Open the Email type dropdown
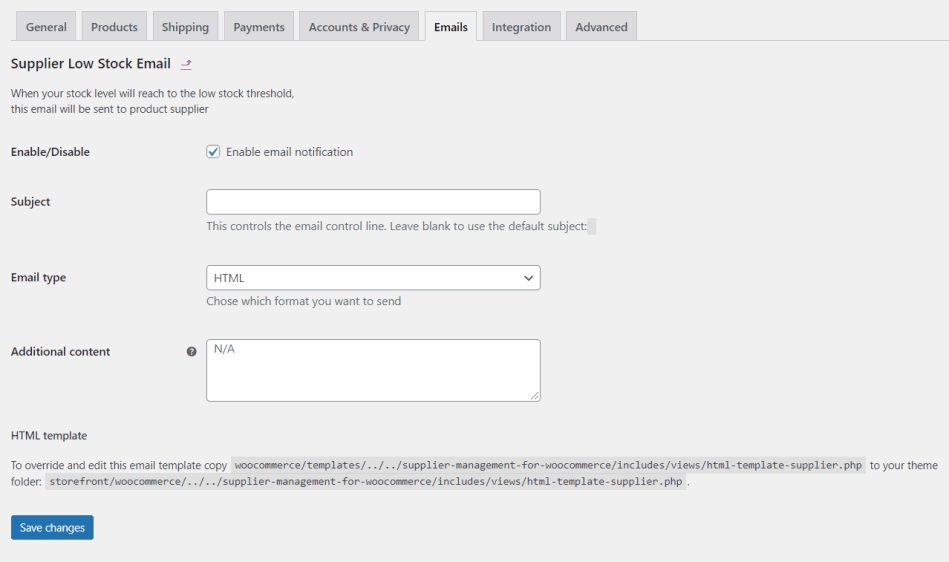The height and width of the screenshot is (562, 949). pyautogui.click(x=373, y=278)
